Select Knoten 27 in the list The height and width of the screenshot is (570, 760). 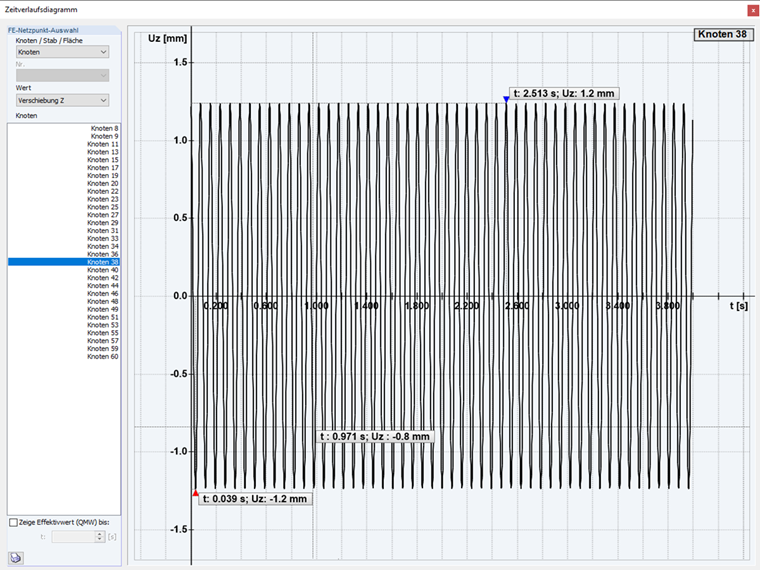coord(63,215)
